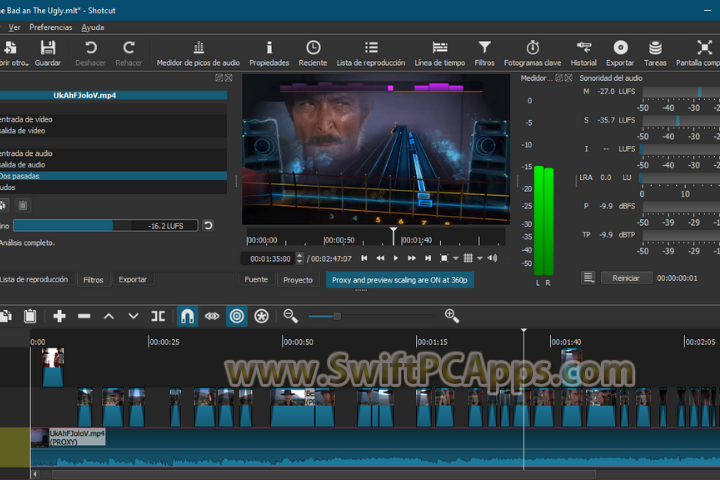Viewport: 720px width, 480px height.
Task: Undock the filters panel float icon
Action: [x=219, y=78]
